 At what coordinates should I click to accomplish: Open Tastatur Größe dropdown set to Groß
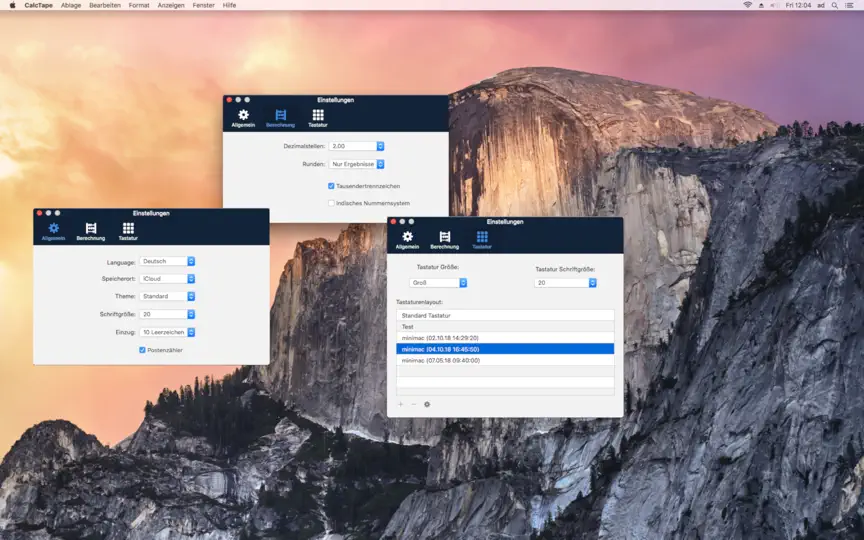click(x=438, y=283)
